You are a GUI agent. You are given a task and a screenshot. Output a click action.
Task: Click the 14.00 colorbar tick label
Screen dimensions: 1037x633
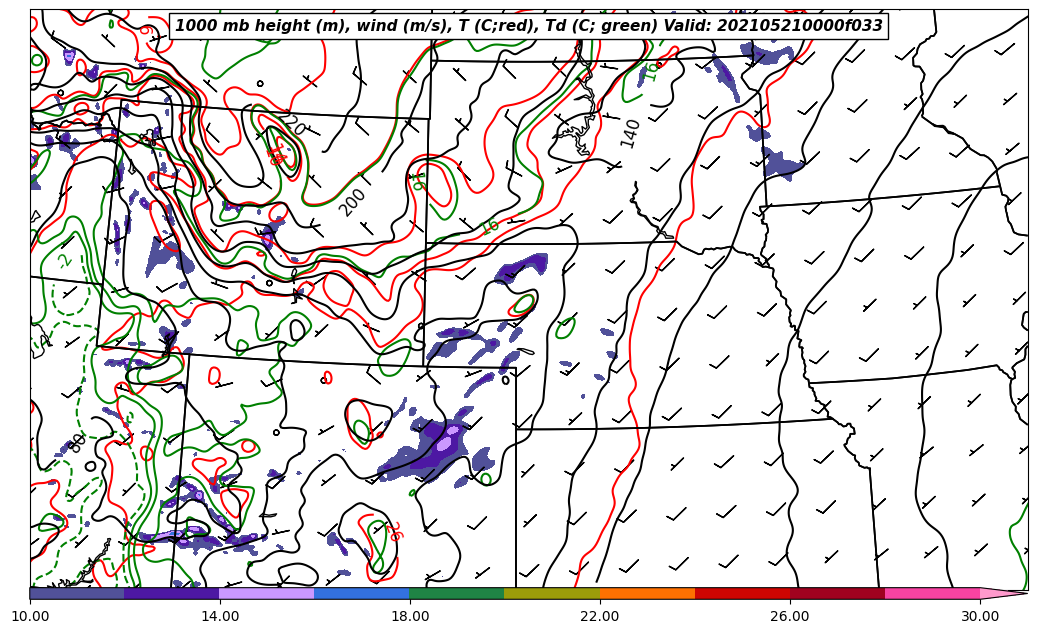(x=220, y=617)
